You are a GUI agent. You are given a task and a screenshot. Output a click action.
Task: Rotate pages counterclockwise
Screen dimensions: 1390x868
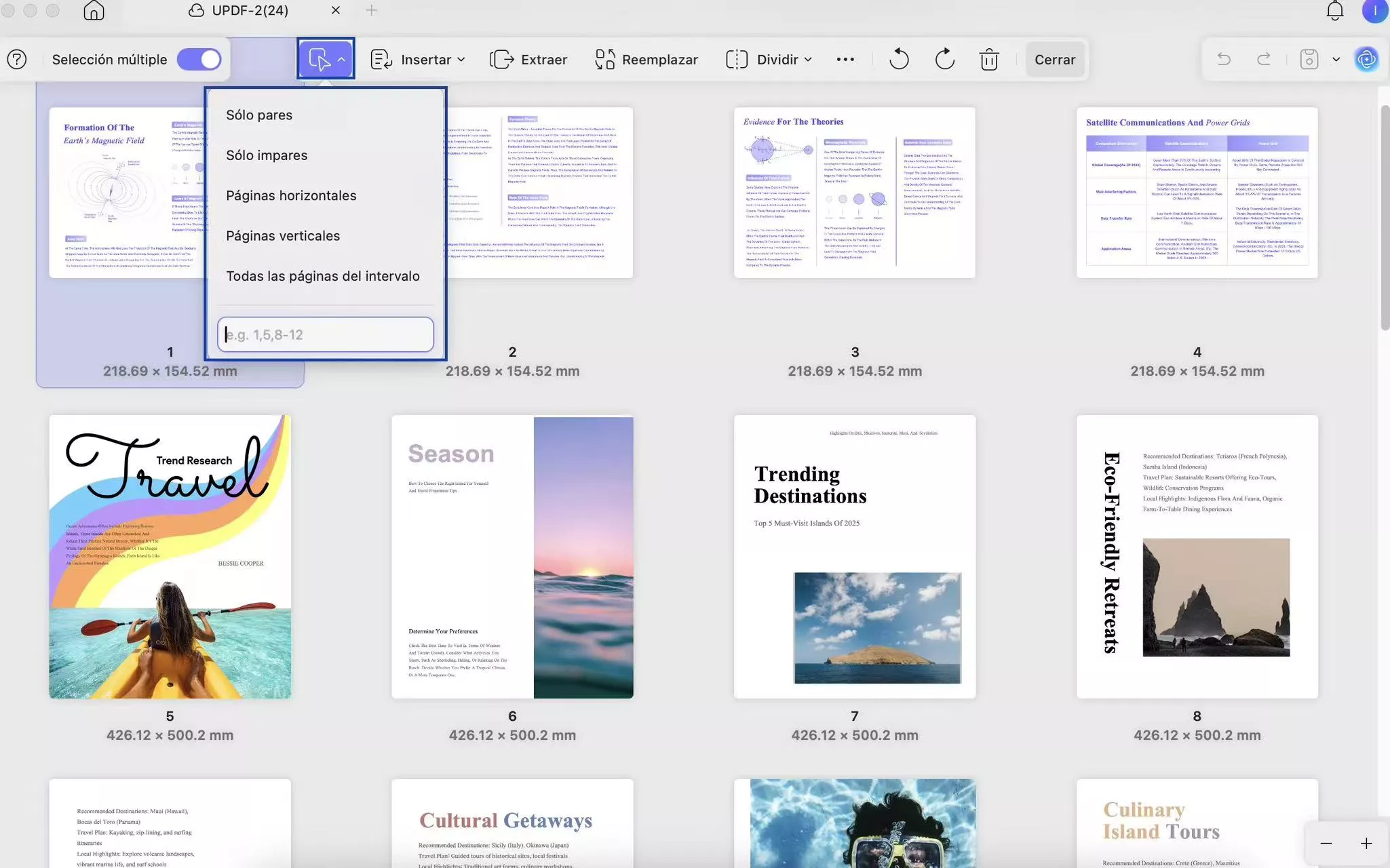[x=899, y=60]
